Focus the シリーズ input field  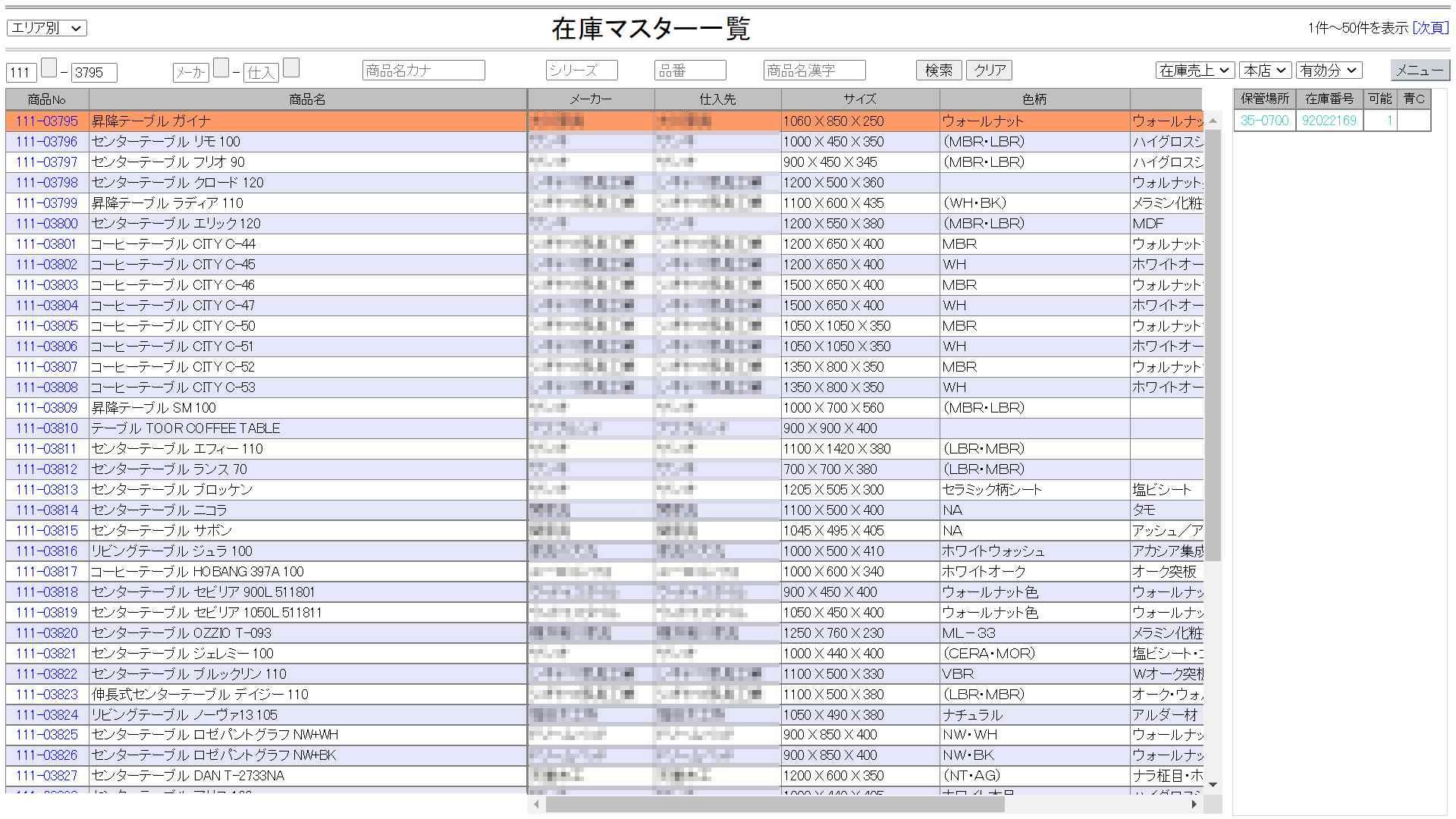(582, 70)
